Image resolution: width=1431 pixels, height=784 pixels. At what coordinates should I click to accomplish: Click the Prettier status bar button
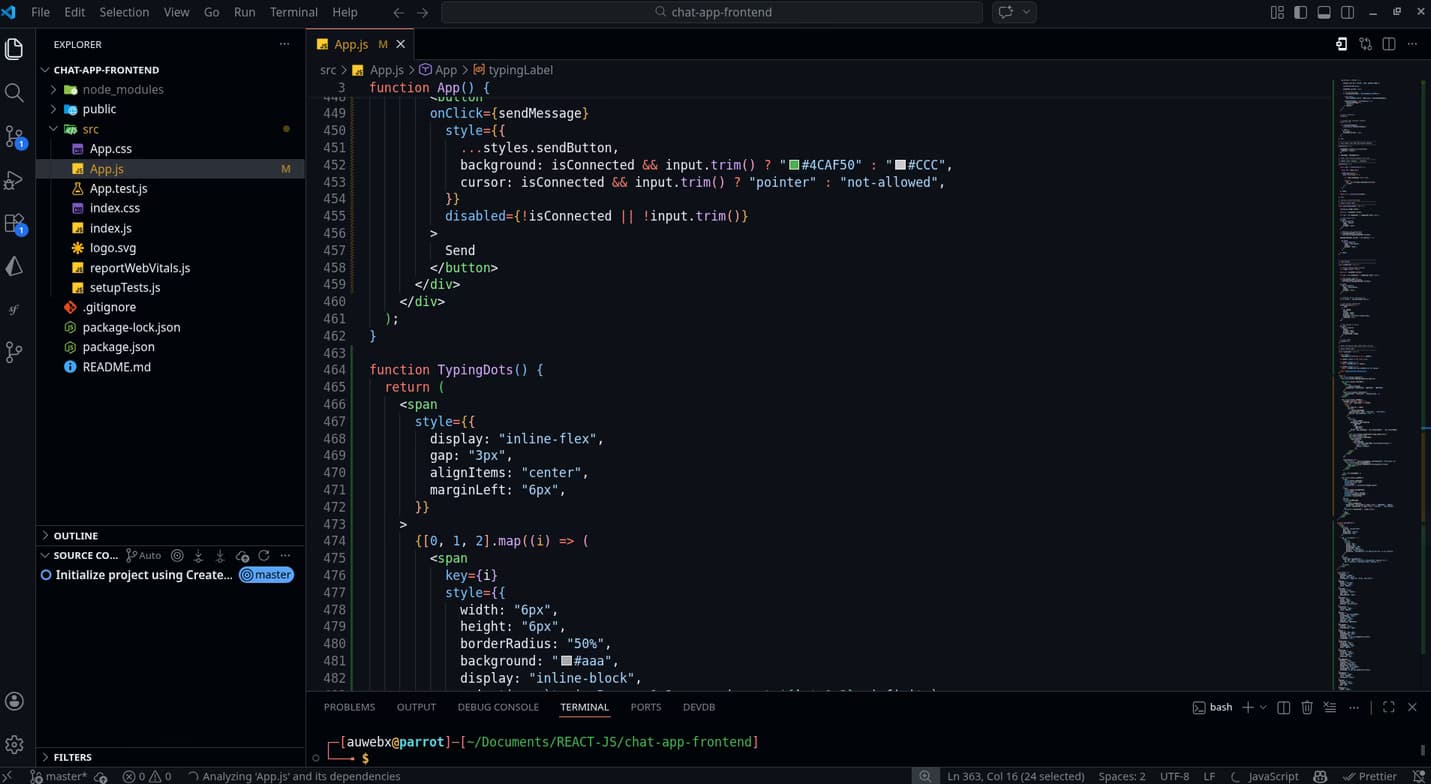(1369, 776)
